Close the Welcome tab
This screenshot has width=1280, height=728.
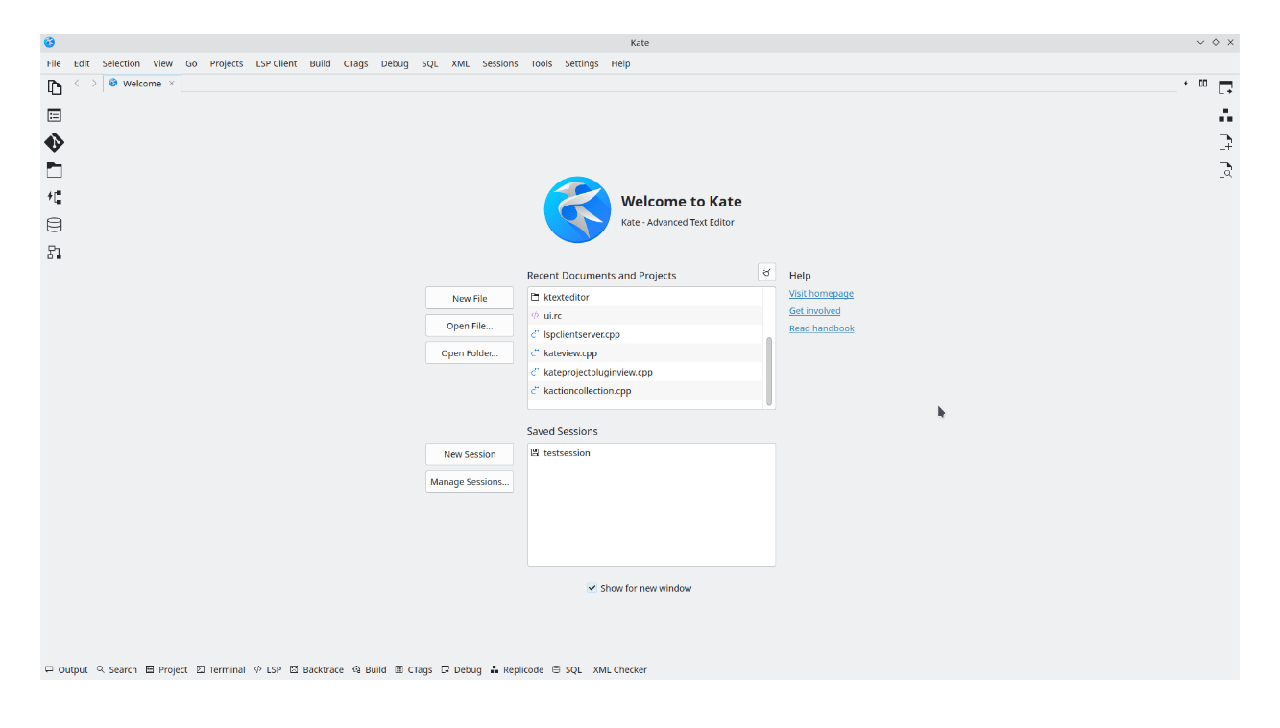pyautogui.click(x=171, y=83)
